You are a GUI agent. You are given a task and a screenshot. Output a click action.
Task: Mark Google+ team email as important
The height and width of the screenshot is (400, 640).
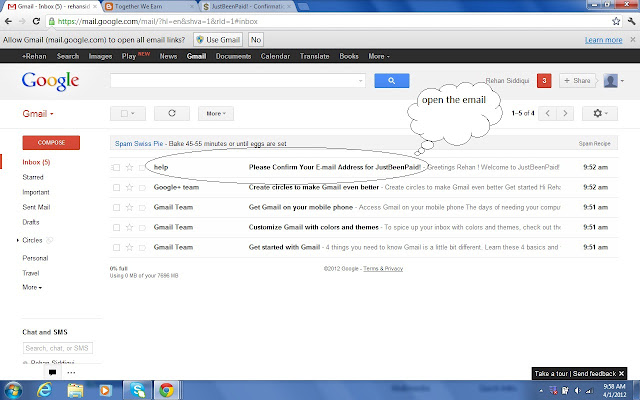pyautogui.click(x=142, y=187)
